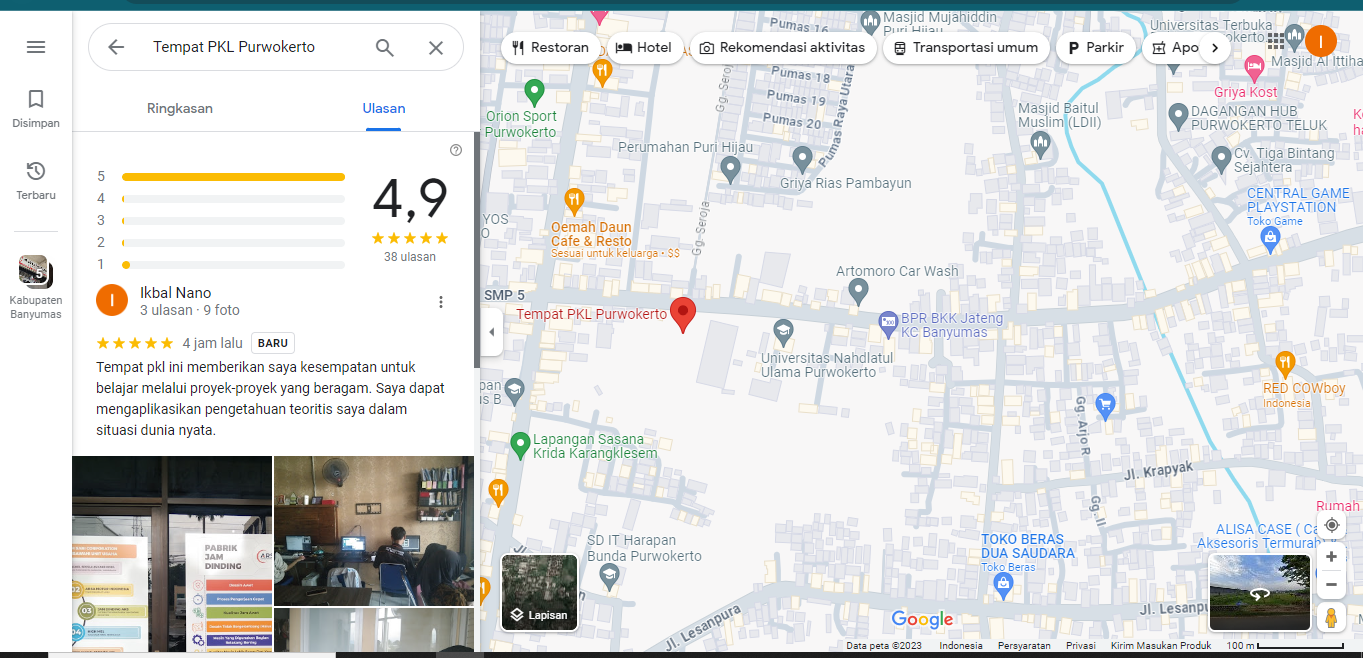The image size is (1363, 658).
Task: Open the hamburger main menu
Action: (x=36, y=47)
